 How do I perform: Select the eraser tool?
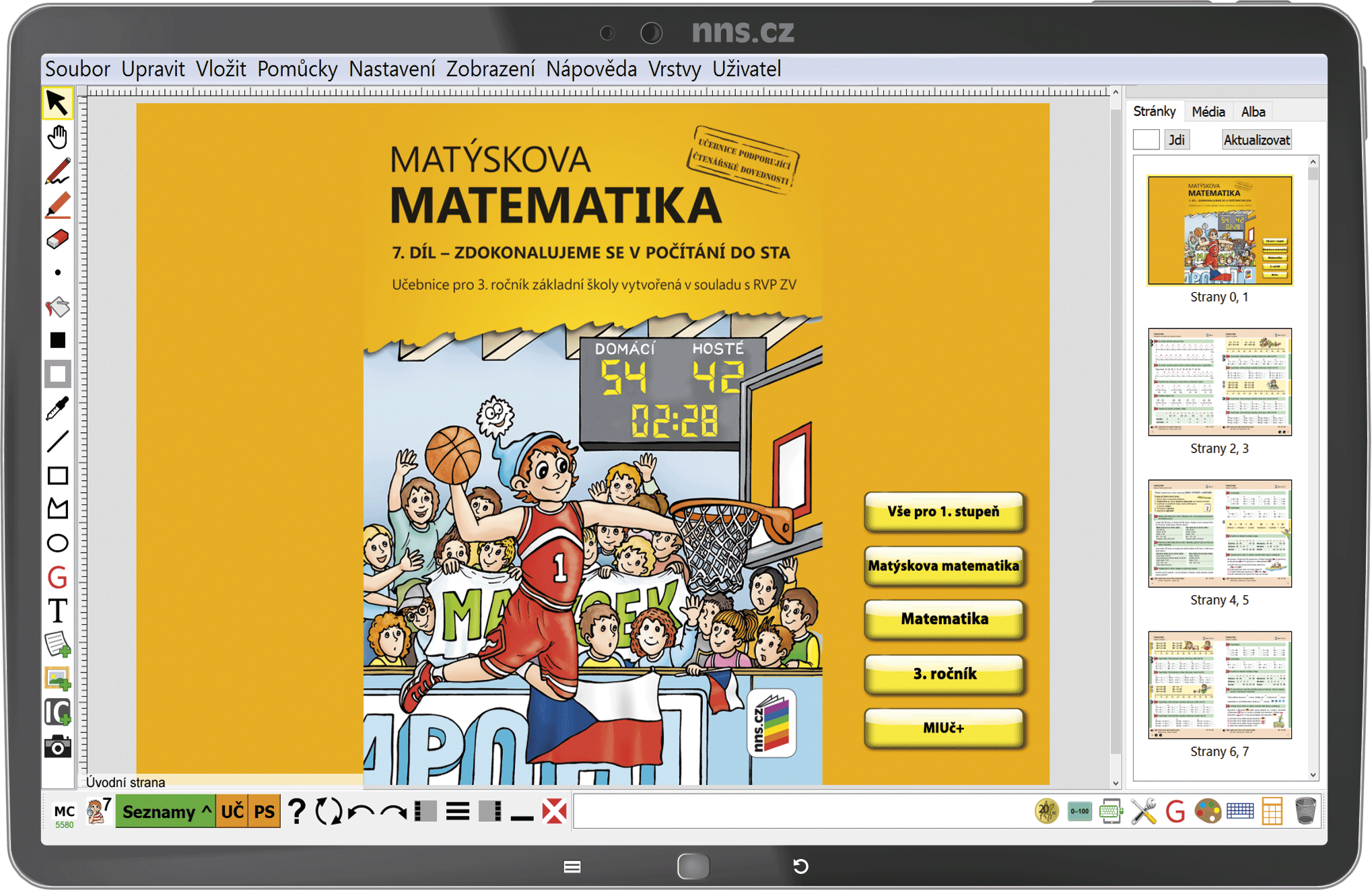[x=57, y=239]
